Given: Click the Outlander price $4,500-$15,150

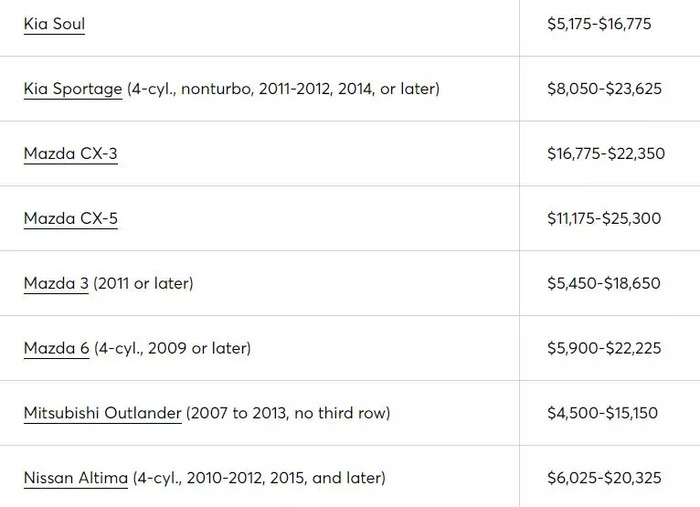Looking at the screenshot, I should click(x=602, y=413).
